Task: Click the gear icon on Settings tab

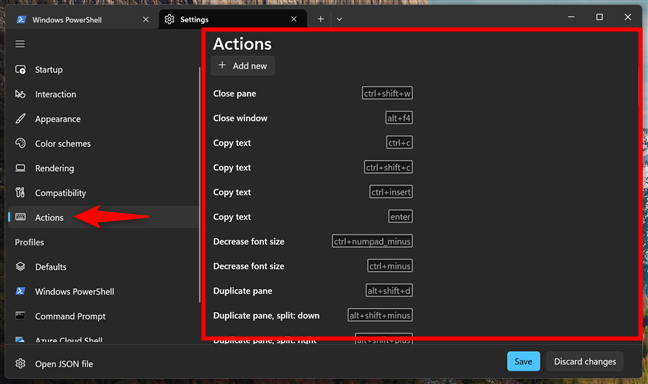Action: pos(169,19)
